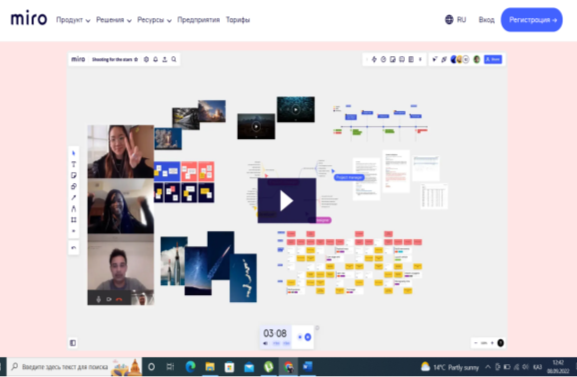Select the Sticky note tool

74,175
